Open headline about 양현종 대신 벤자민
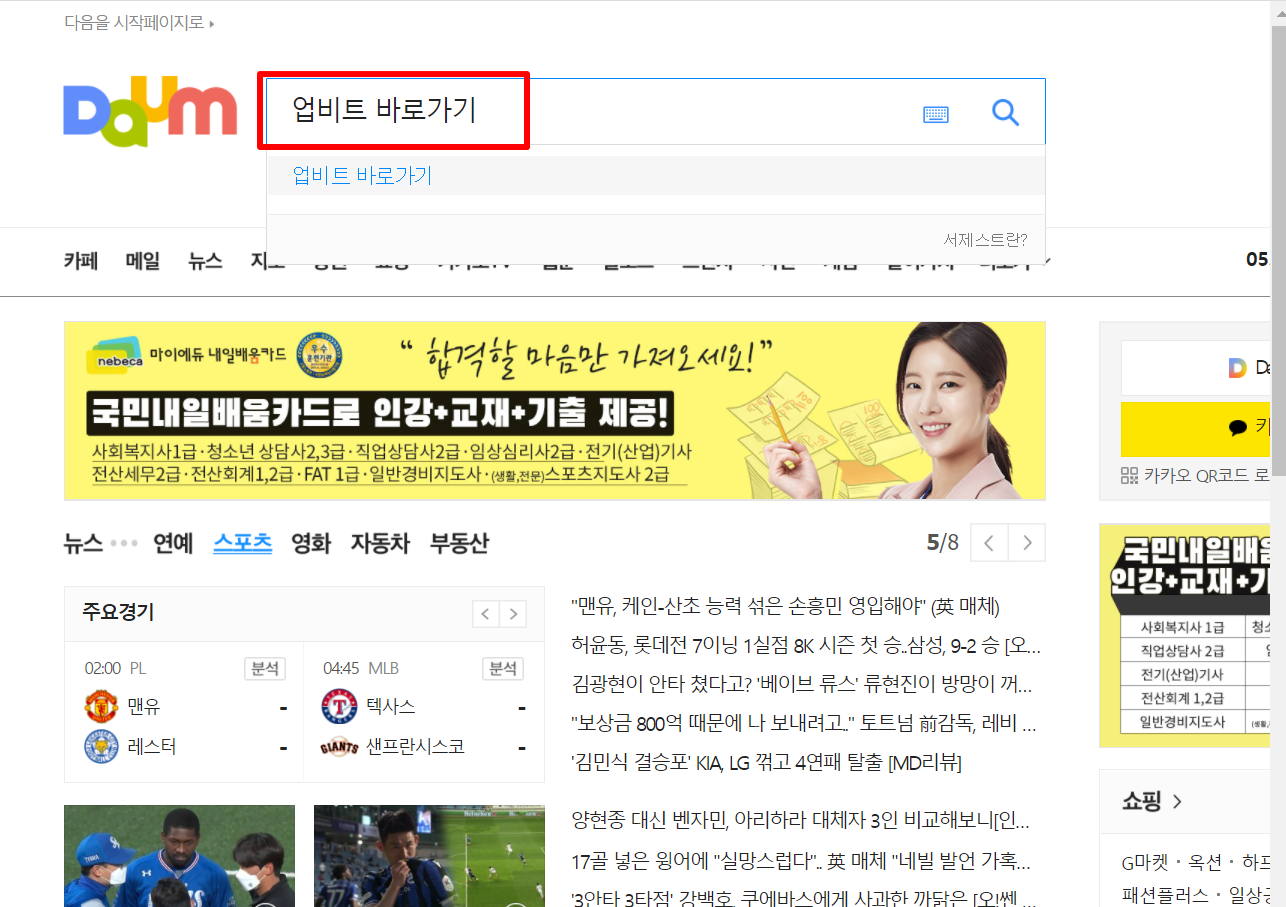This screenshot has width=1286, height=907. click(801, 821)
